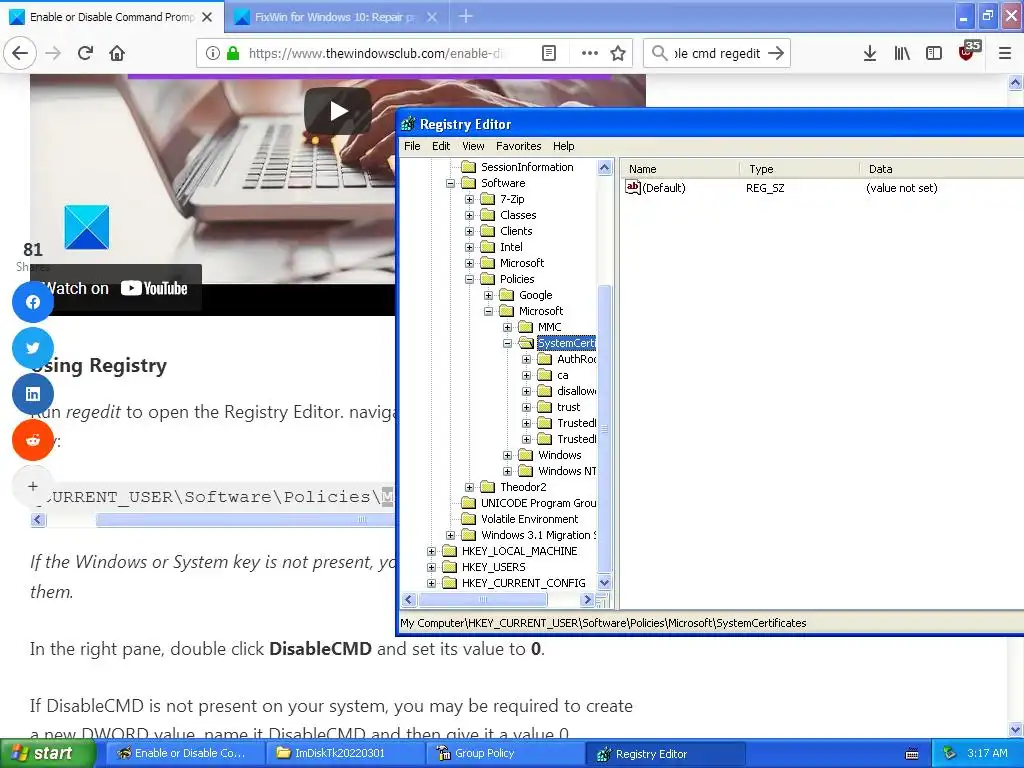Click the Name column header
This screenshot has width=1024, height=768.
(679, 168)
